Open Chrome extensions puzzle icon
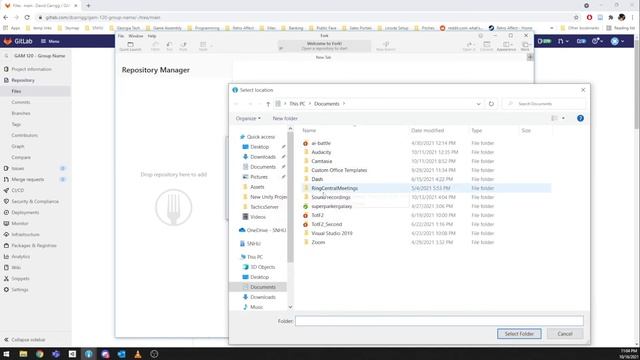Screen dimensions: 640x360 pos(611,18)
